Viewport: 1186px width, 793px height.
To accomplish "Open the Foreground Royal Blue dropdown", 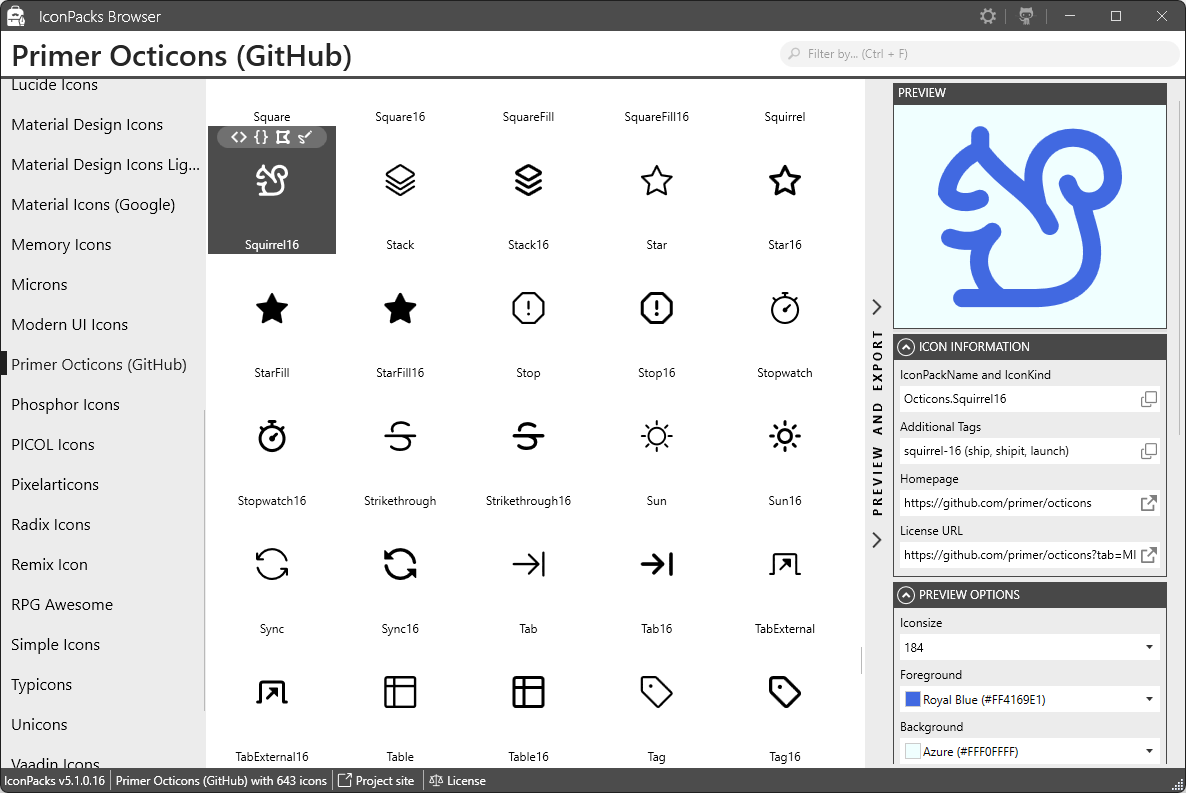I will pos(1029,699).
